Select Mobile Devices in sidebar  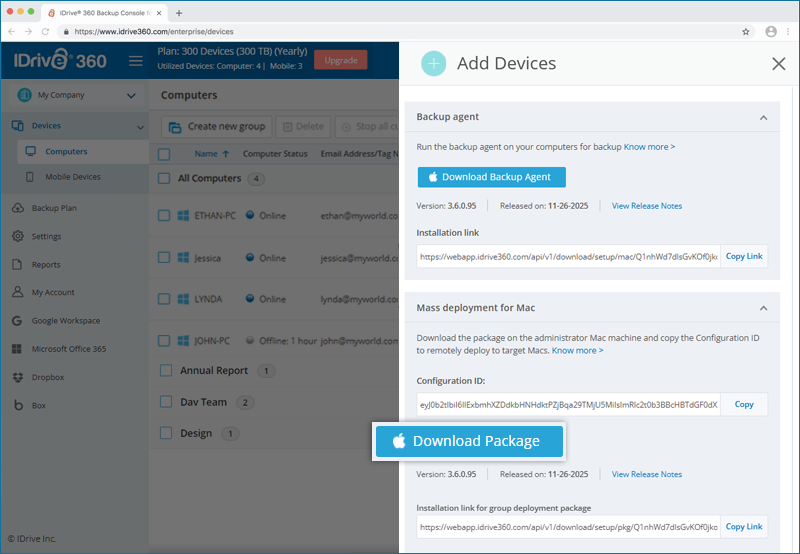pyautogui.click(x=73, y=177)
